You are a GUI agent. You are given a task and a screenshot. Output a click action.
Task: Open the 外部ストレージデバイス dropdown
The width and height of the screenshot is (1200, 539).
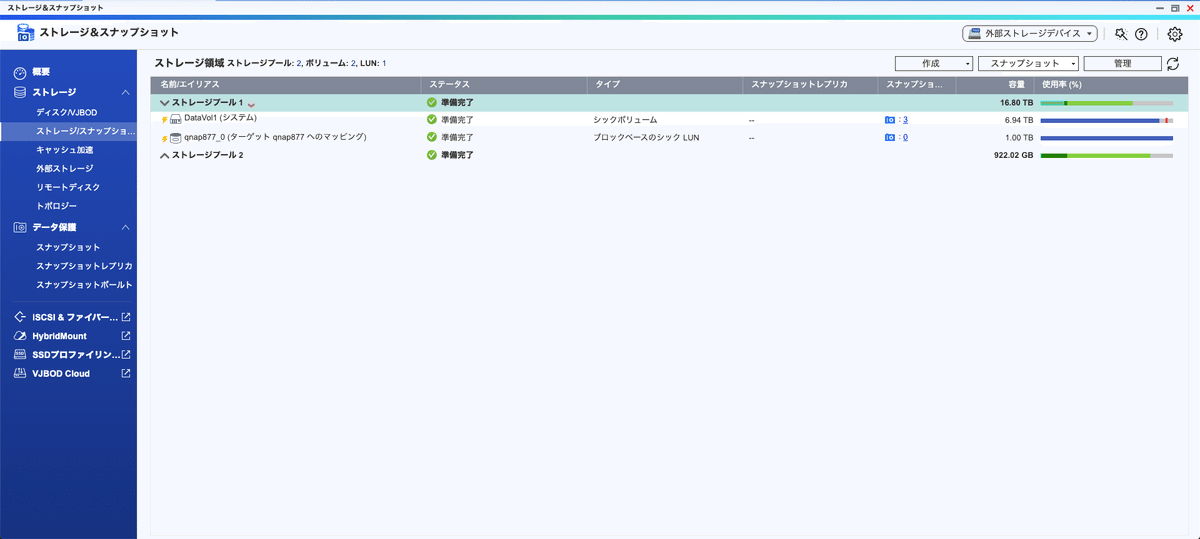(x=1030, y=34)
